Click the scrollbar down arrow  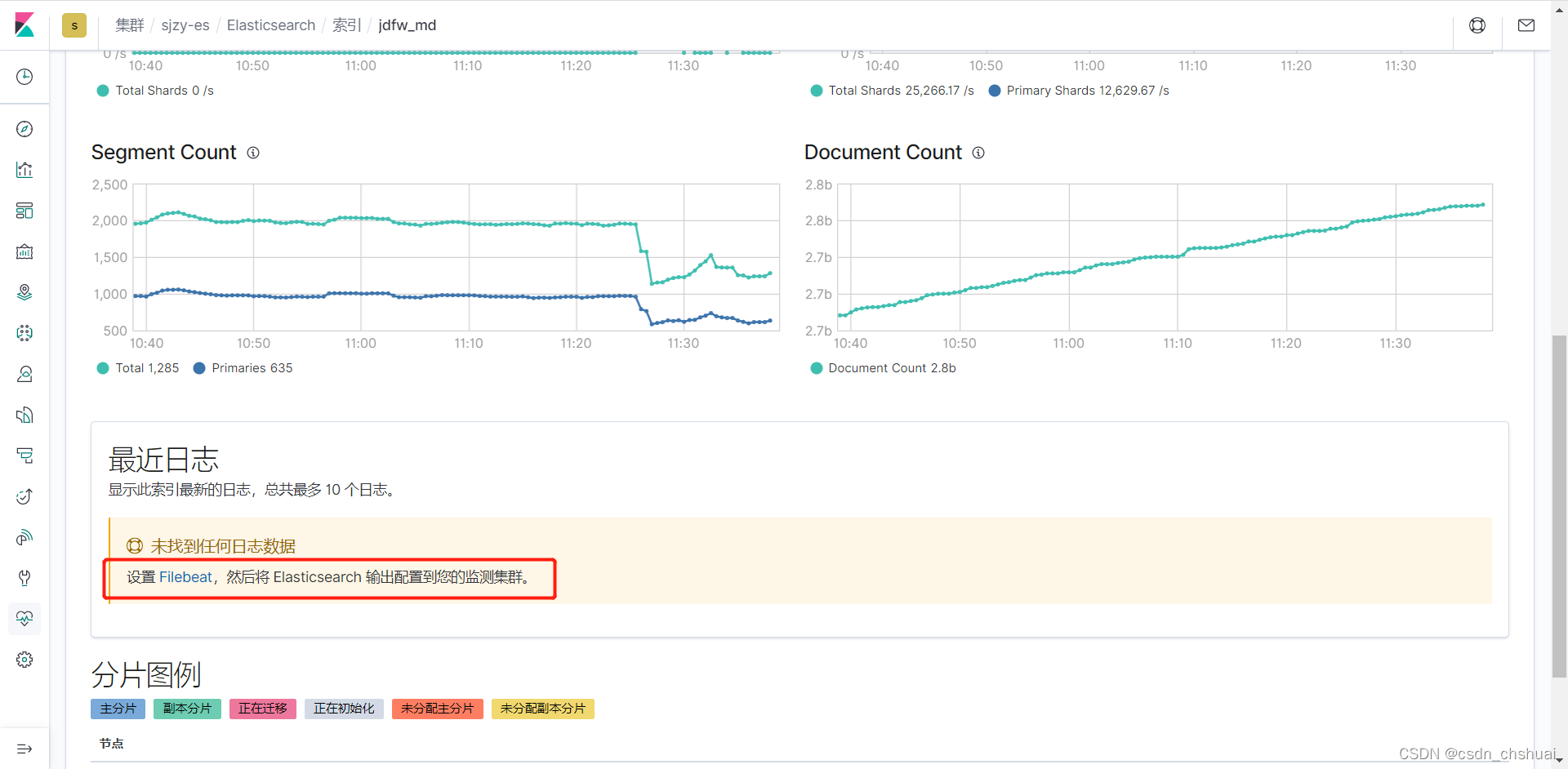tap(1559, 761)
